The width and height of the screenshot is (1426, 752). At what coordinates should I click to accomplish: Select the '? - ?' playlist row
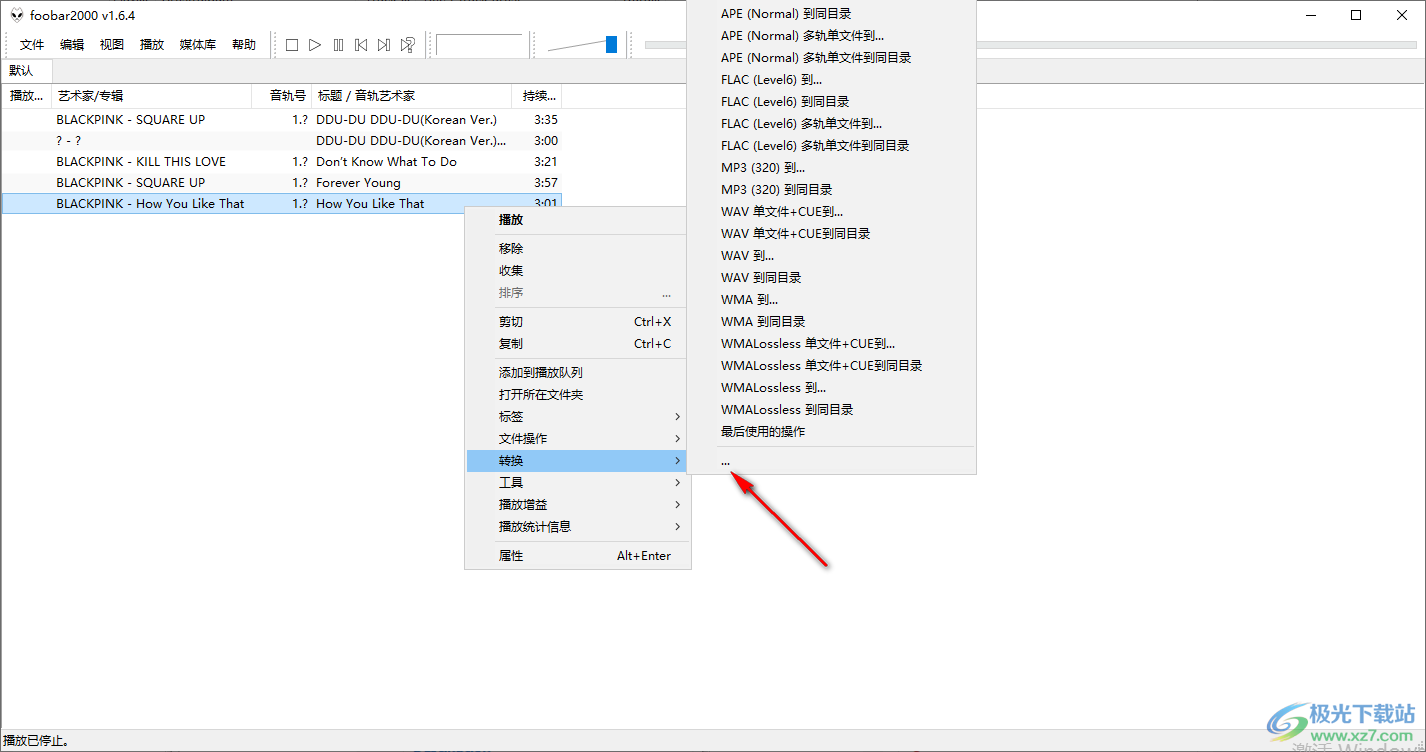tap(282, 141)
